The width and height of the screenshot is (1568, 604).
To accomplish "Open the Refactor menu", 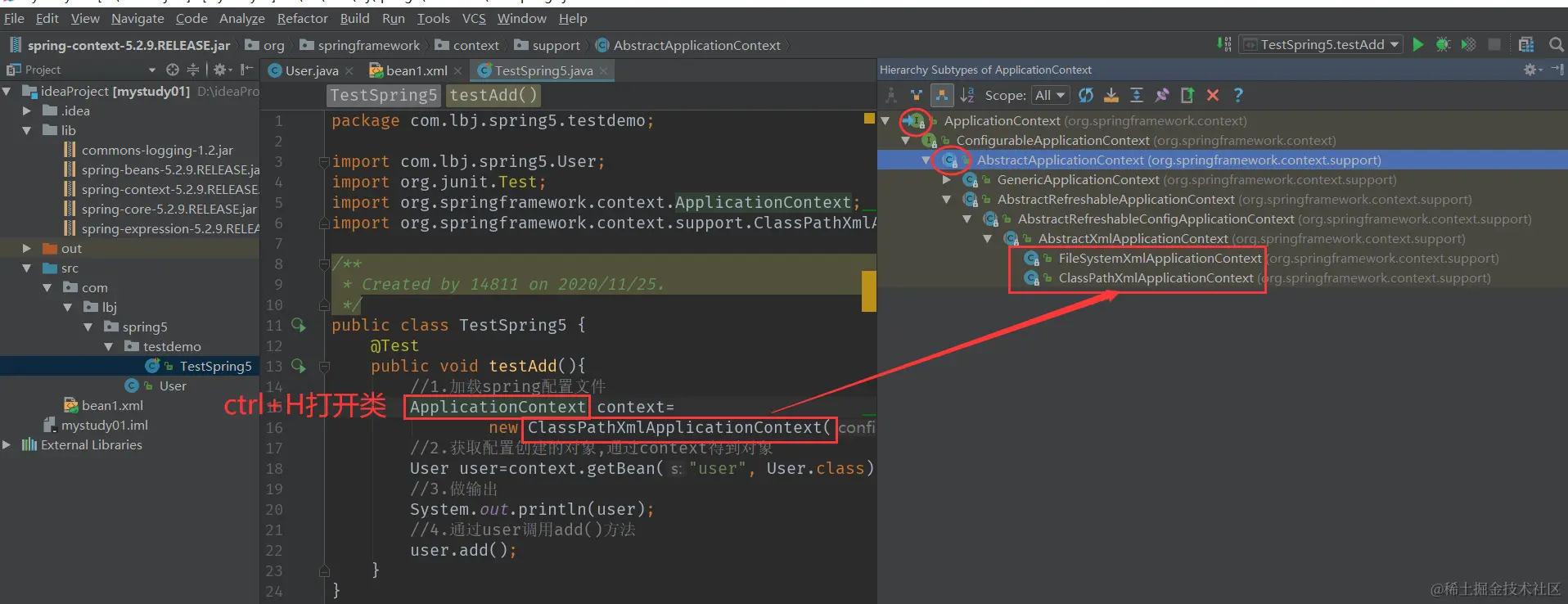I will point(302,18).
